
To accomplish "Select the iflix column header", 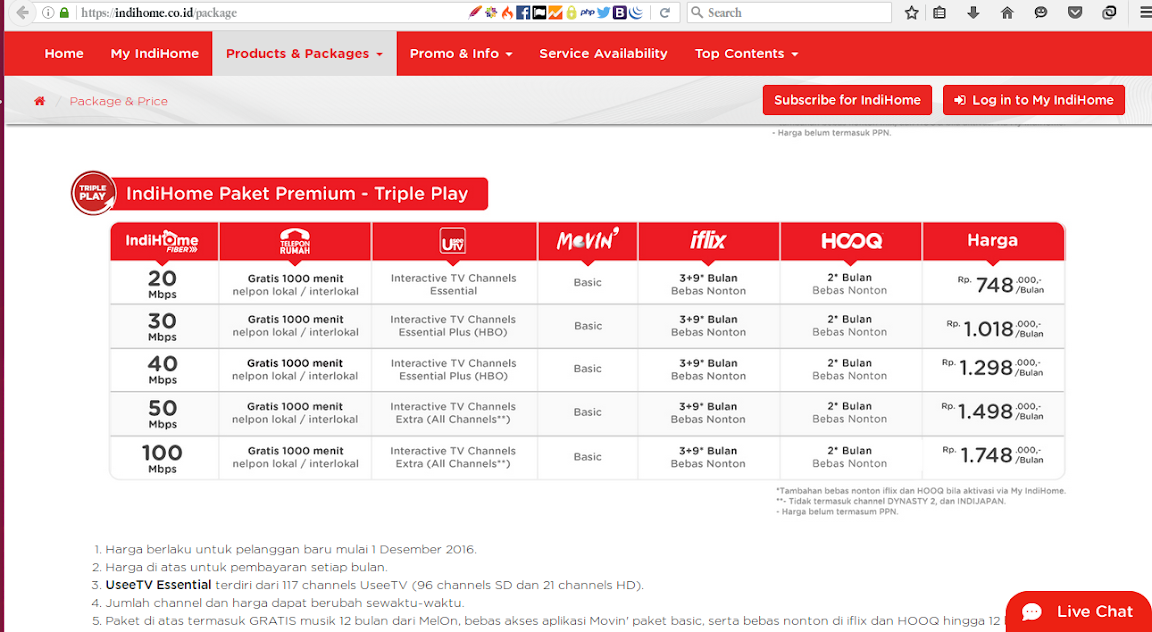I will (x=708, y=241).
